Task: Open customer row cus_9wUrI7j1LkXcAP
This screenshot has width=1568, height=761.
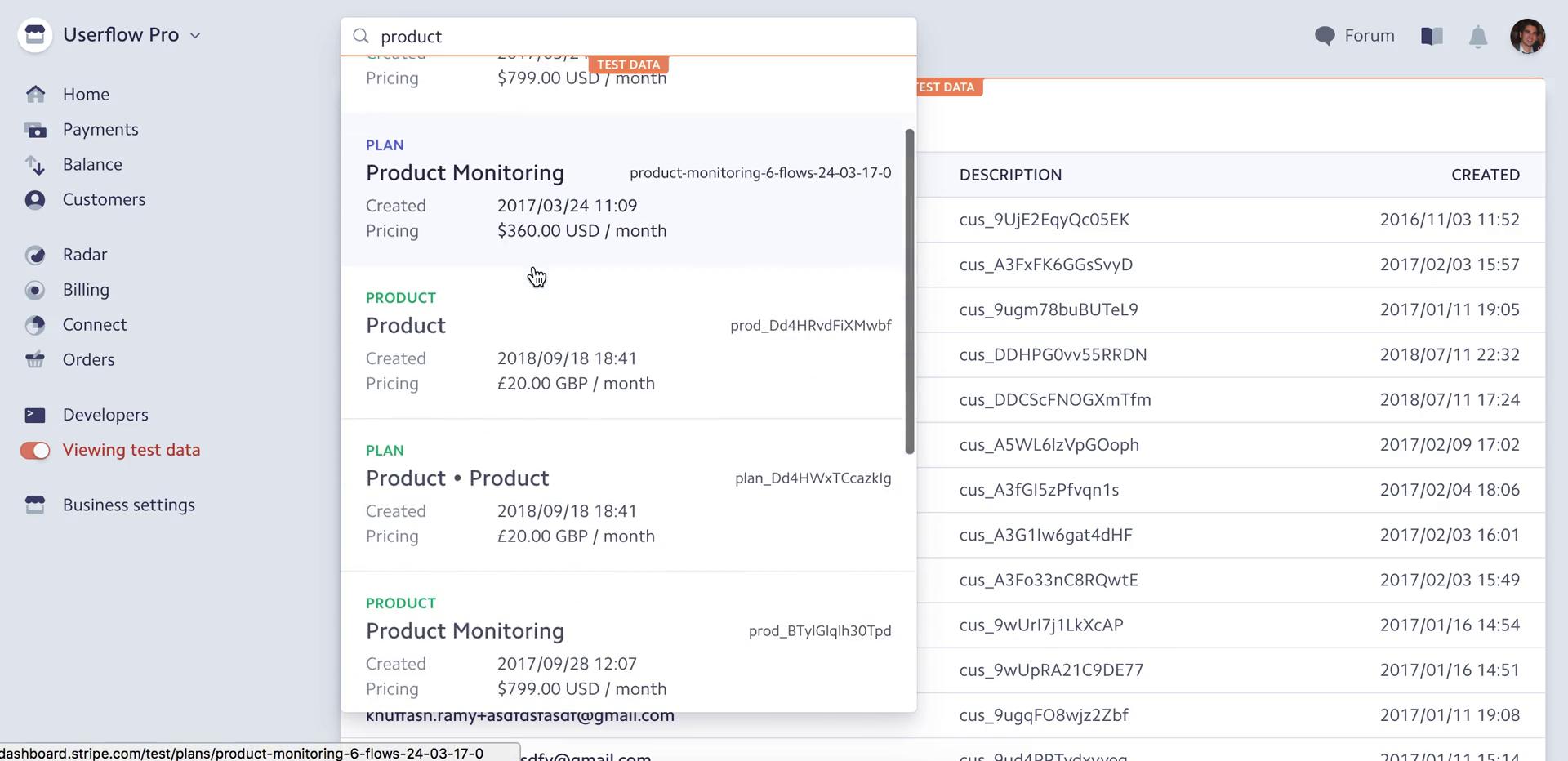Action: (1231, 625)
